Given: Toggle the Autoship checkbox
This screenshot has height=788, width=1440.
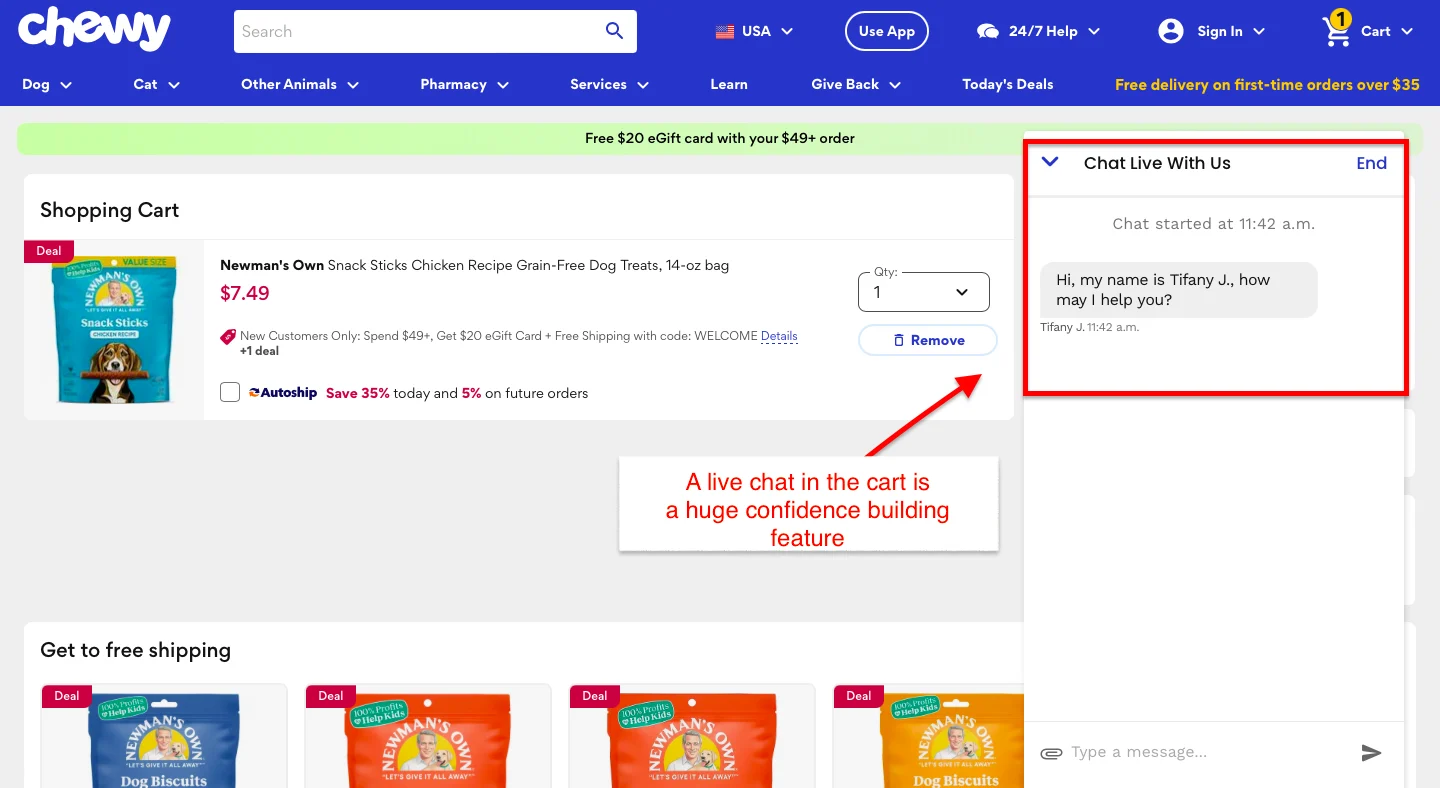Looking at the screenshot, I should (230, 392).
